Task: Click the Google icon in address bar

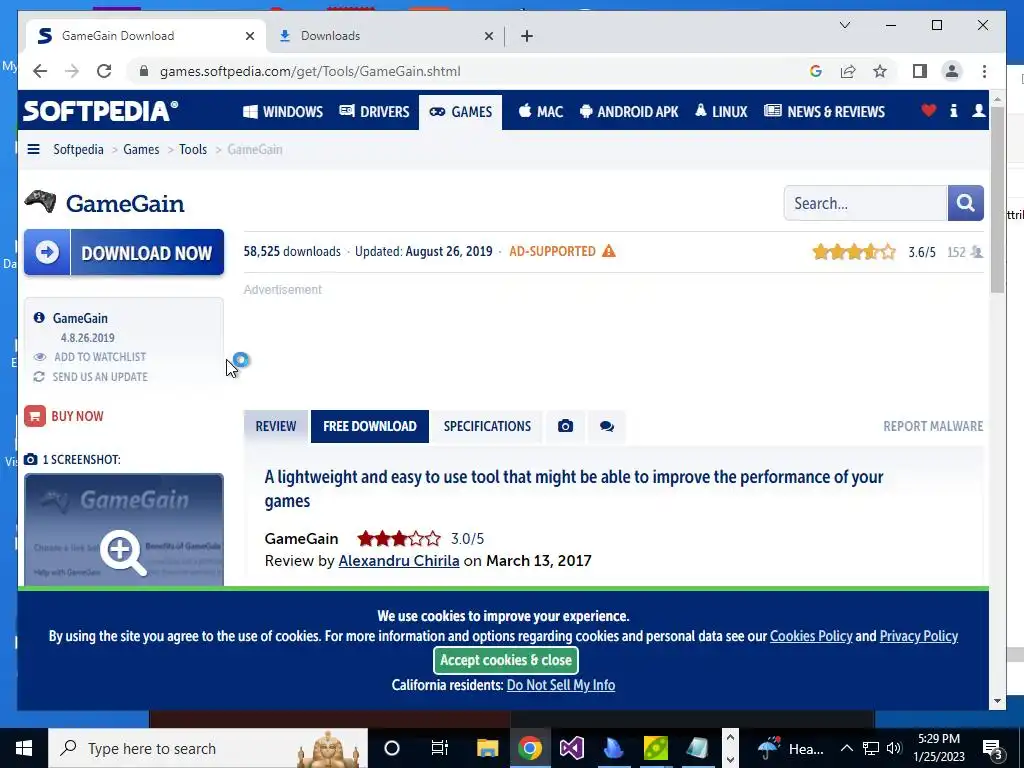Action: [x=815, y=71]
